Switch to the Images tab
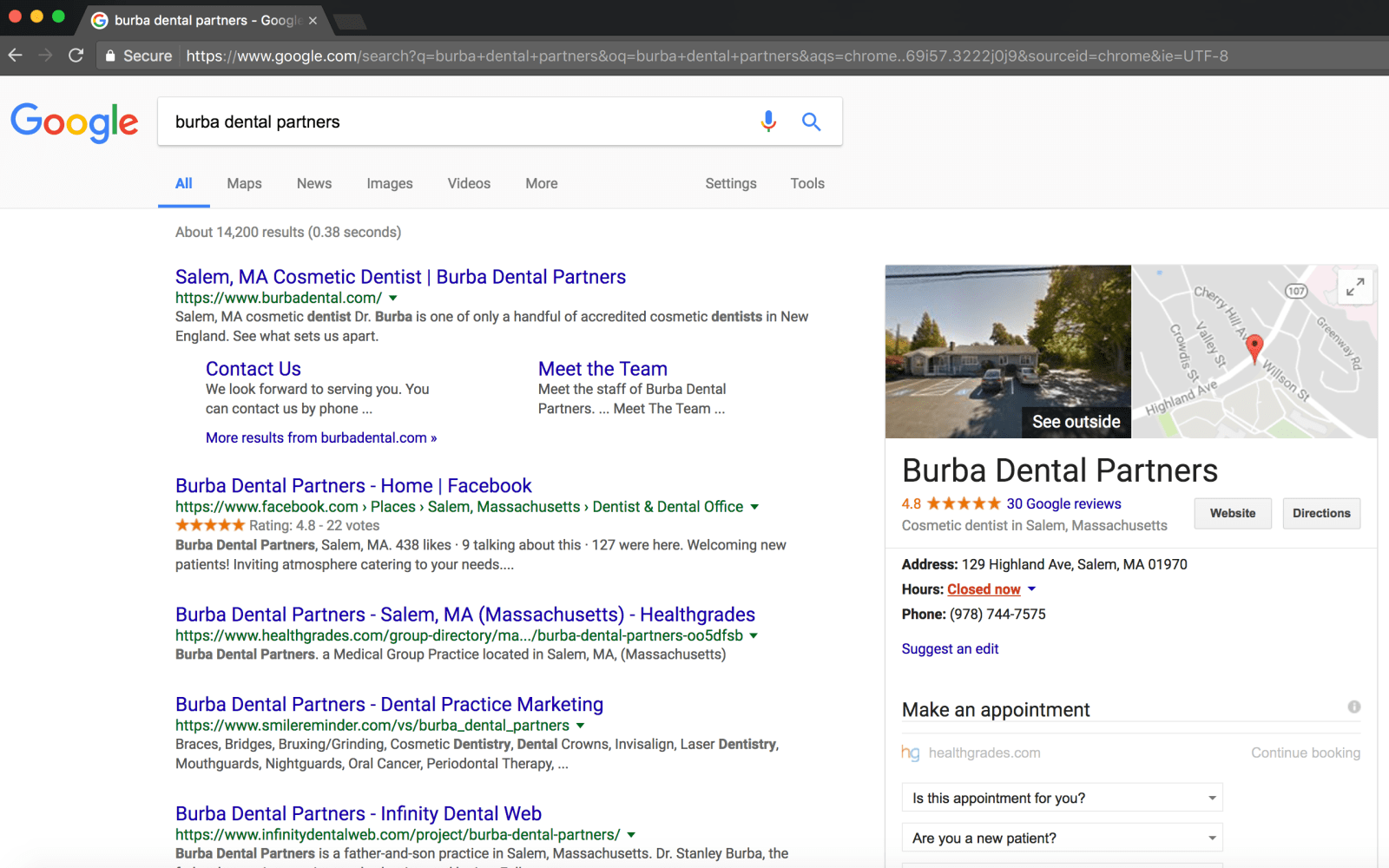This screenshot has height=868, width=1389. pos(390,184)
